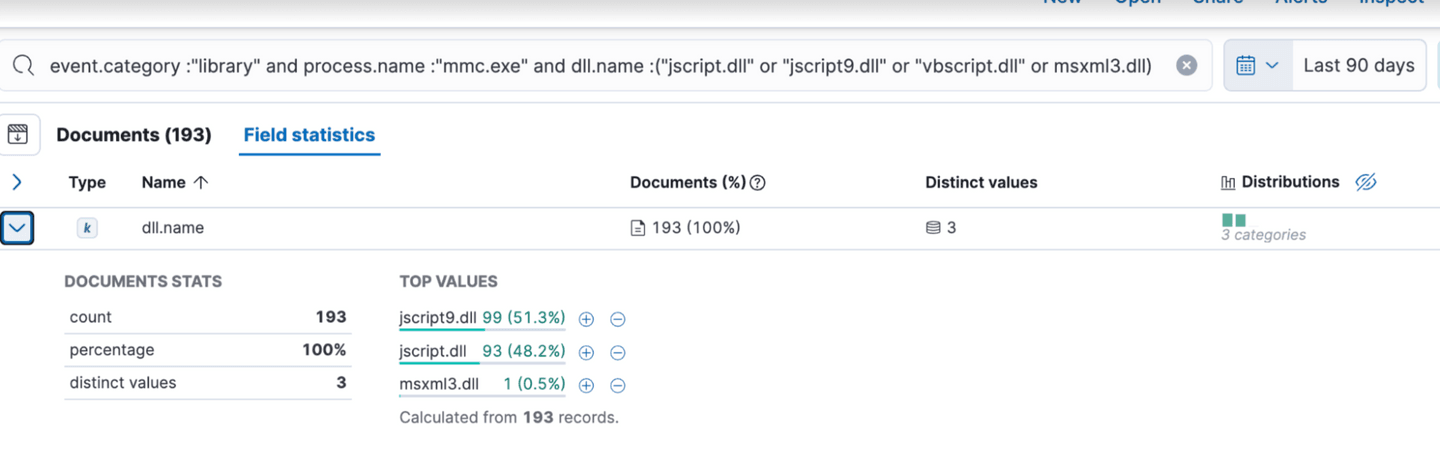This screenshot has height=451, width=1440.
Task: Click the keyword type icon for dll.name
Action: click(x=87, y=228)
